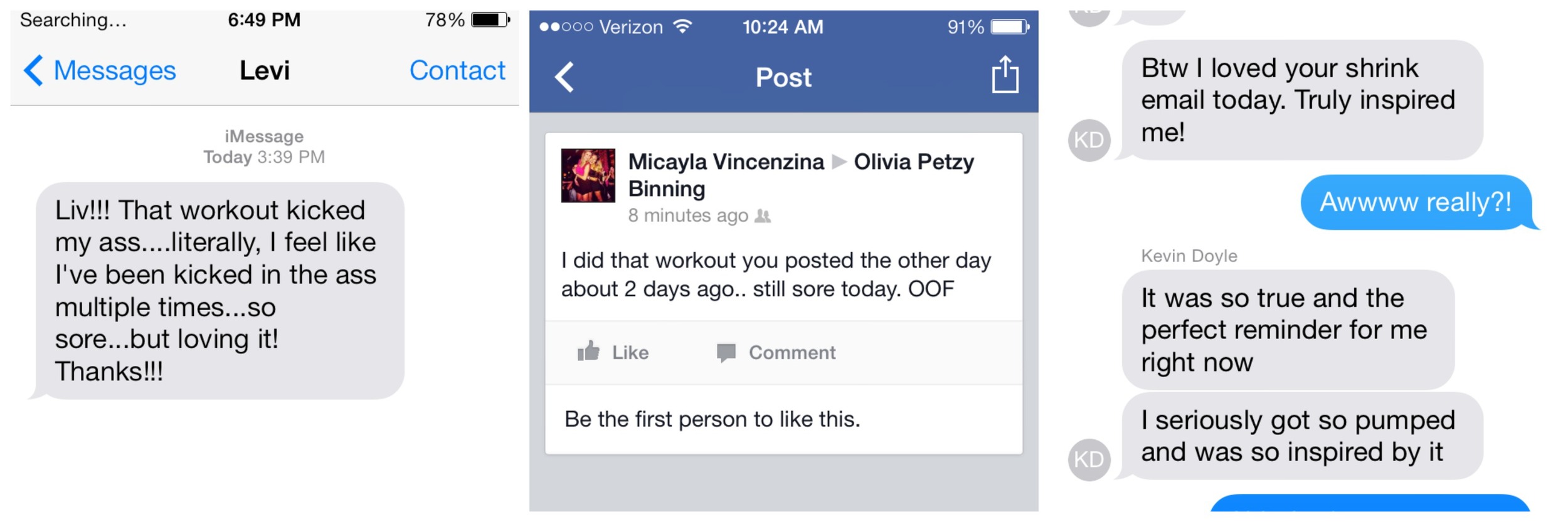1568x522 pixels.
Task: Like Micayla's post with thumbs-up icon
Action: point(588,352)
